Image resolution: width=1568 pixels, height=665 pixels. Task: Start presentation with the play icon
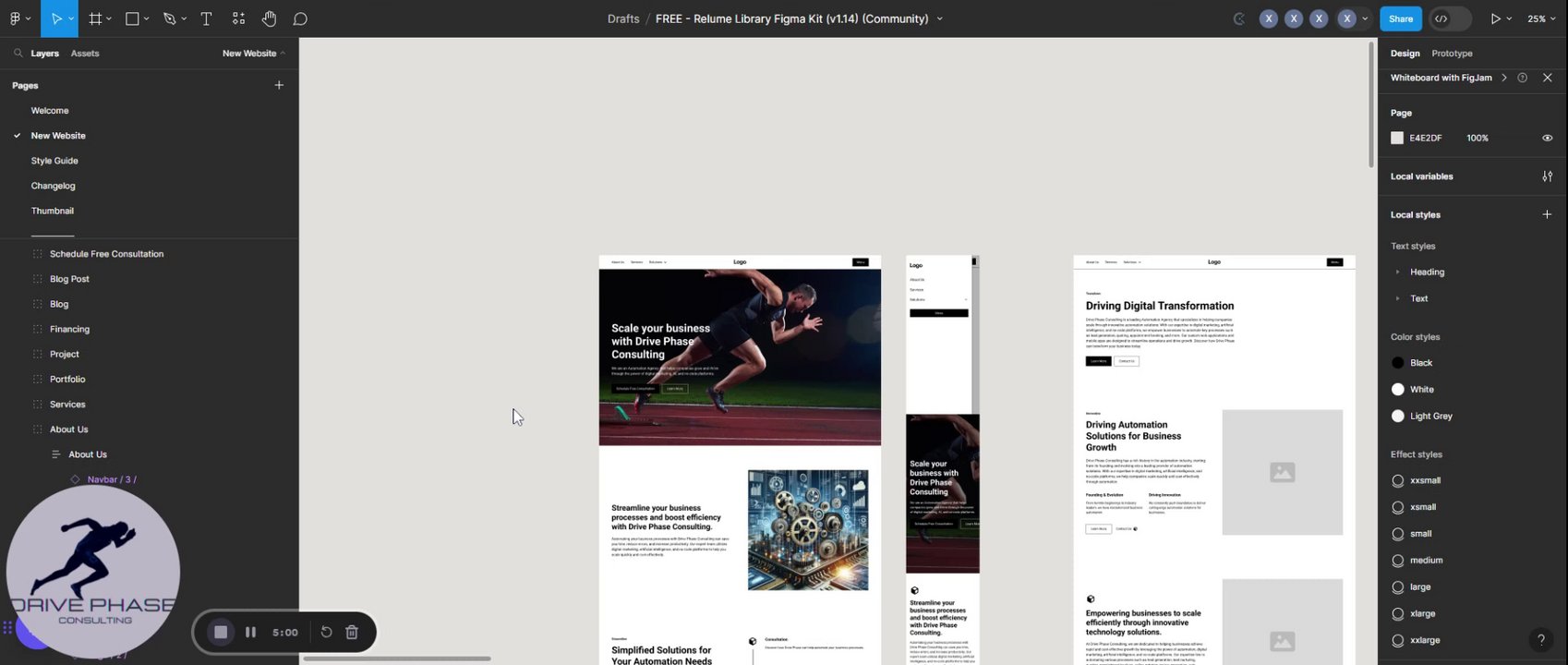1495,18
